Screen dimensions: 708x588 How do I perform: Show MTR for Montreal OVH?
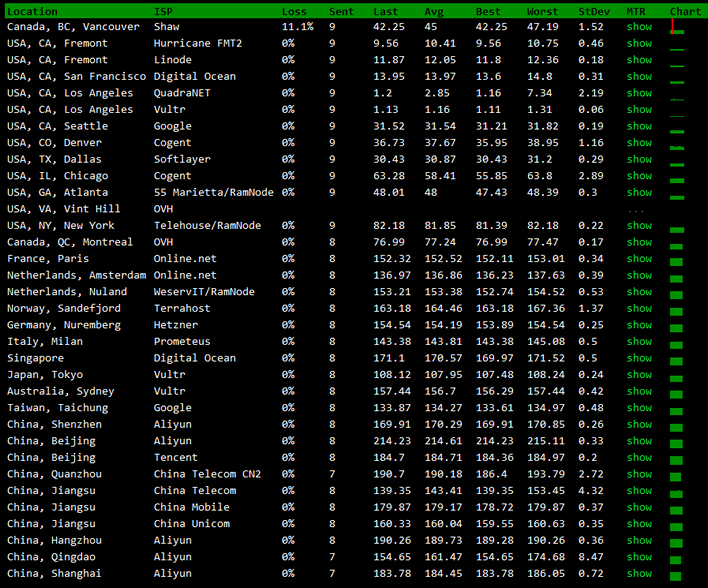point(639,242)
